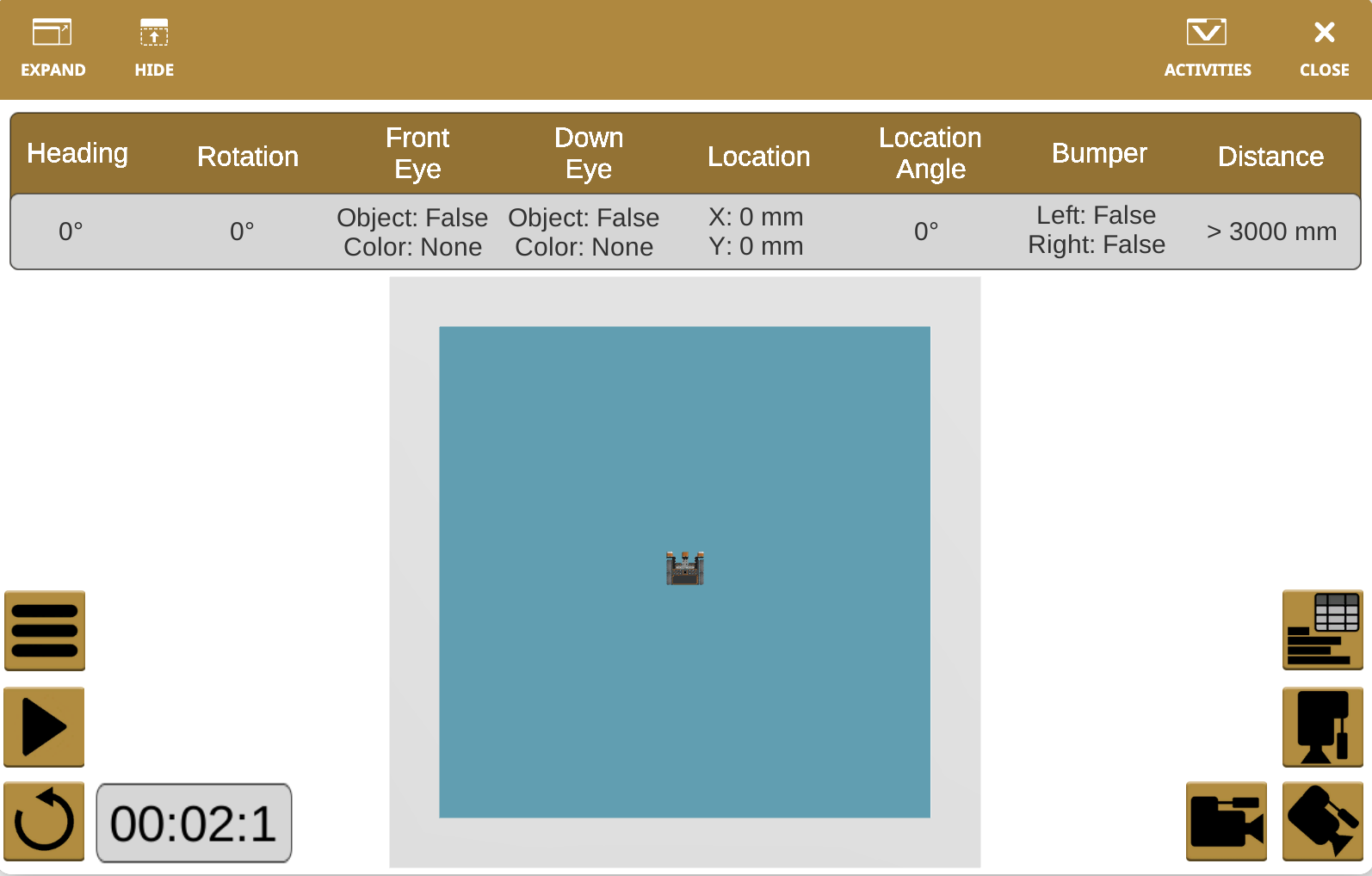Switch to the top-down camera view
This screenshot has width=1372, height=876.
[x=1322, y=822]
